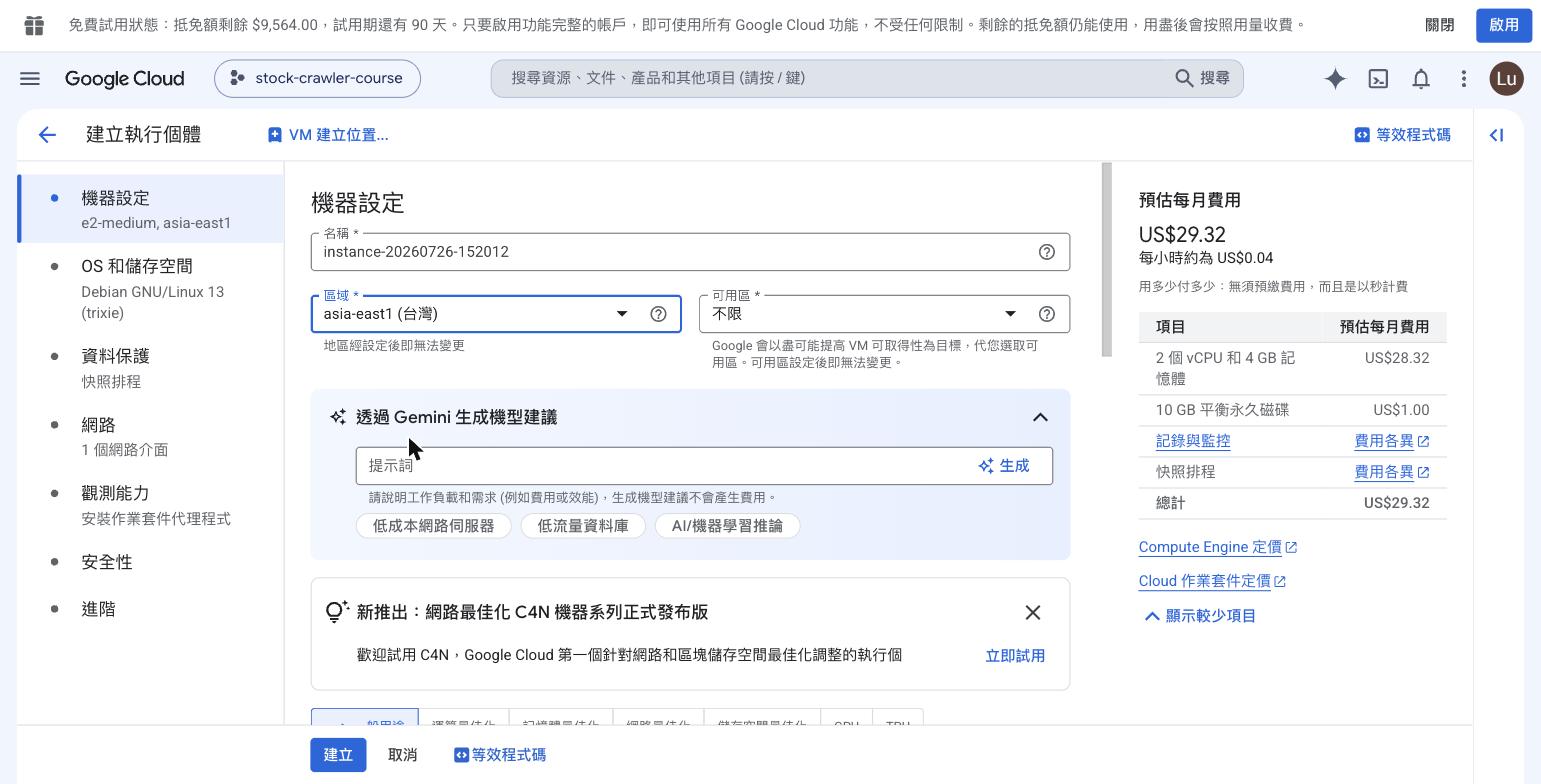1541x784 pixels.
Task: Open the 進階 section
Action: click(x=151, y=609)
